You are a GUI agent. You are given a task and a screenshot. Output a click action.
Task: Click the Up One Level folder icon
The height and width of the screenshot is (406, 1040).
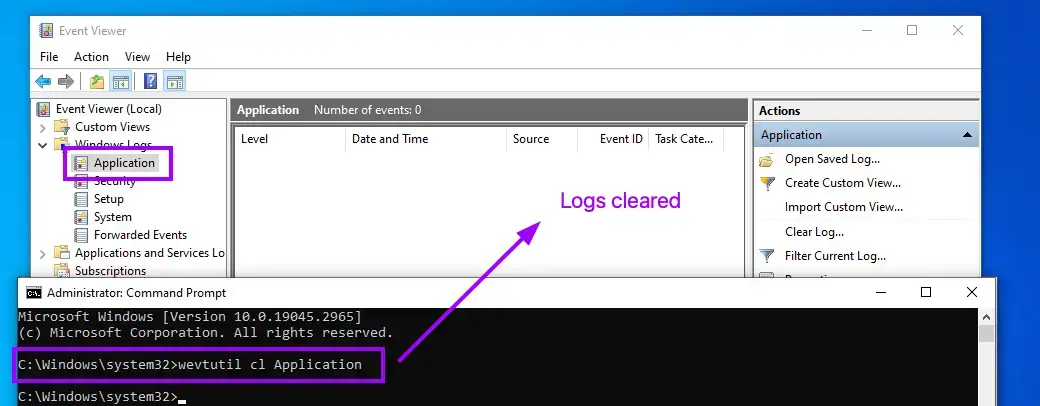point(97,82)
